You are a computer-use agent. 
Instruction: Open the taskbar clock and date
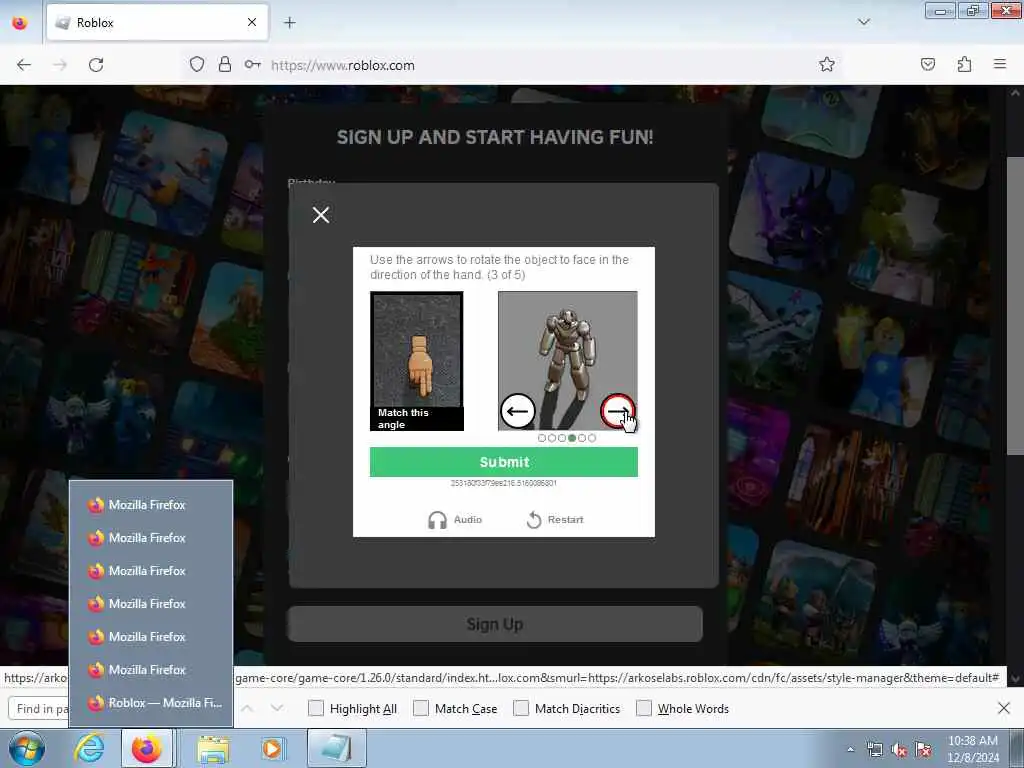(x=973, y=749)
